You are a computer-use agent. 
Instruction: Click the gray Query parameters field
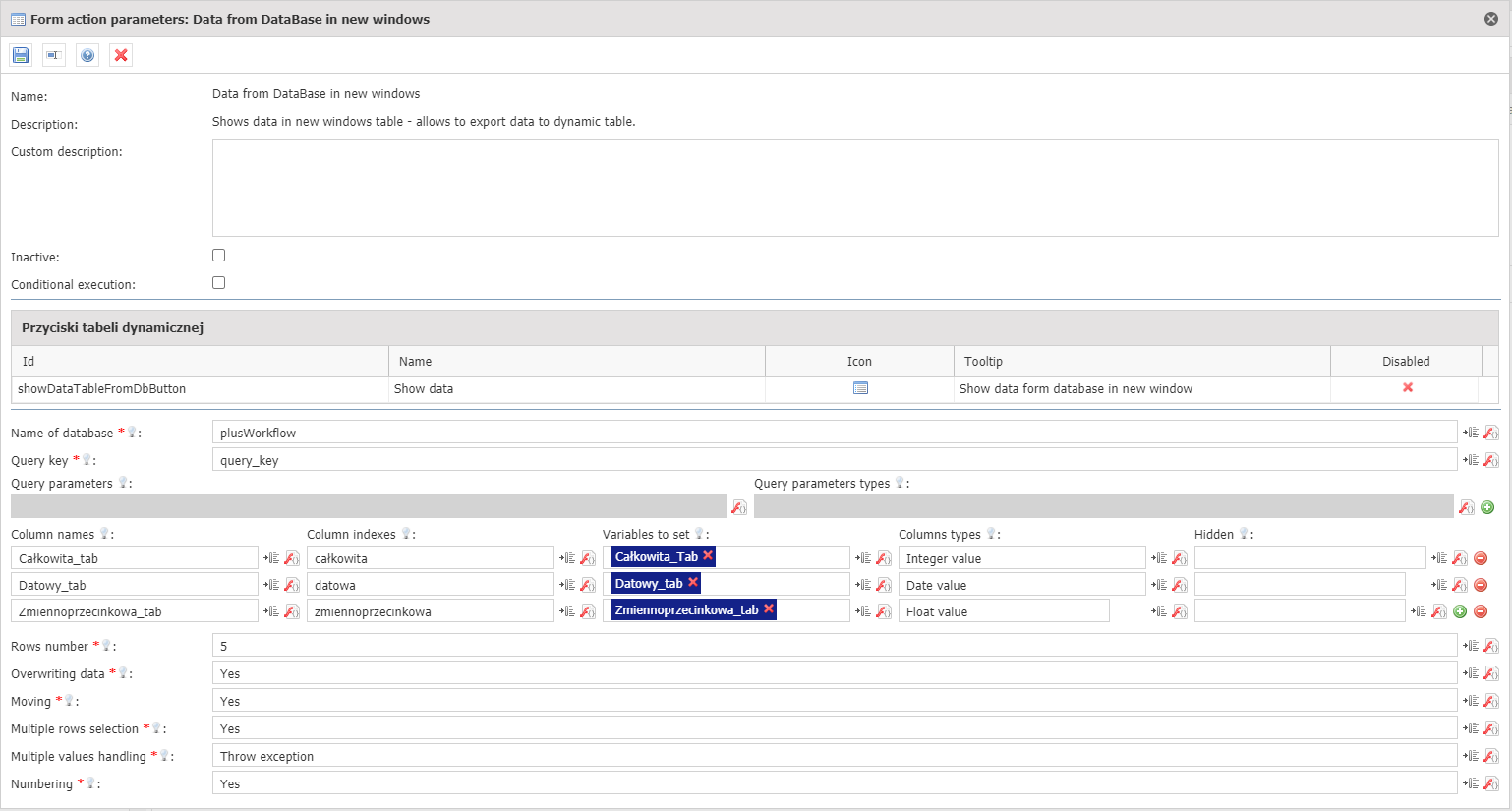368,507
